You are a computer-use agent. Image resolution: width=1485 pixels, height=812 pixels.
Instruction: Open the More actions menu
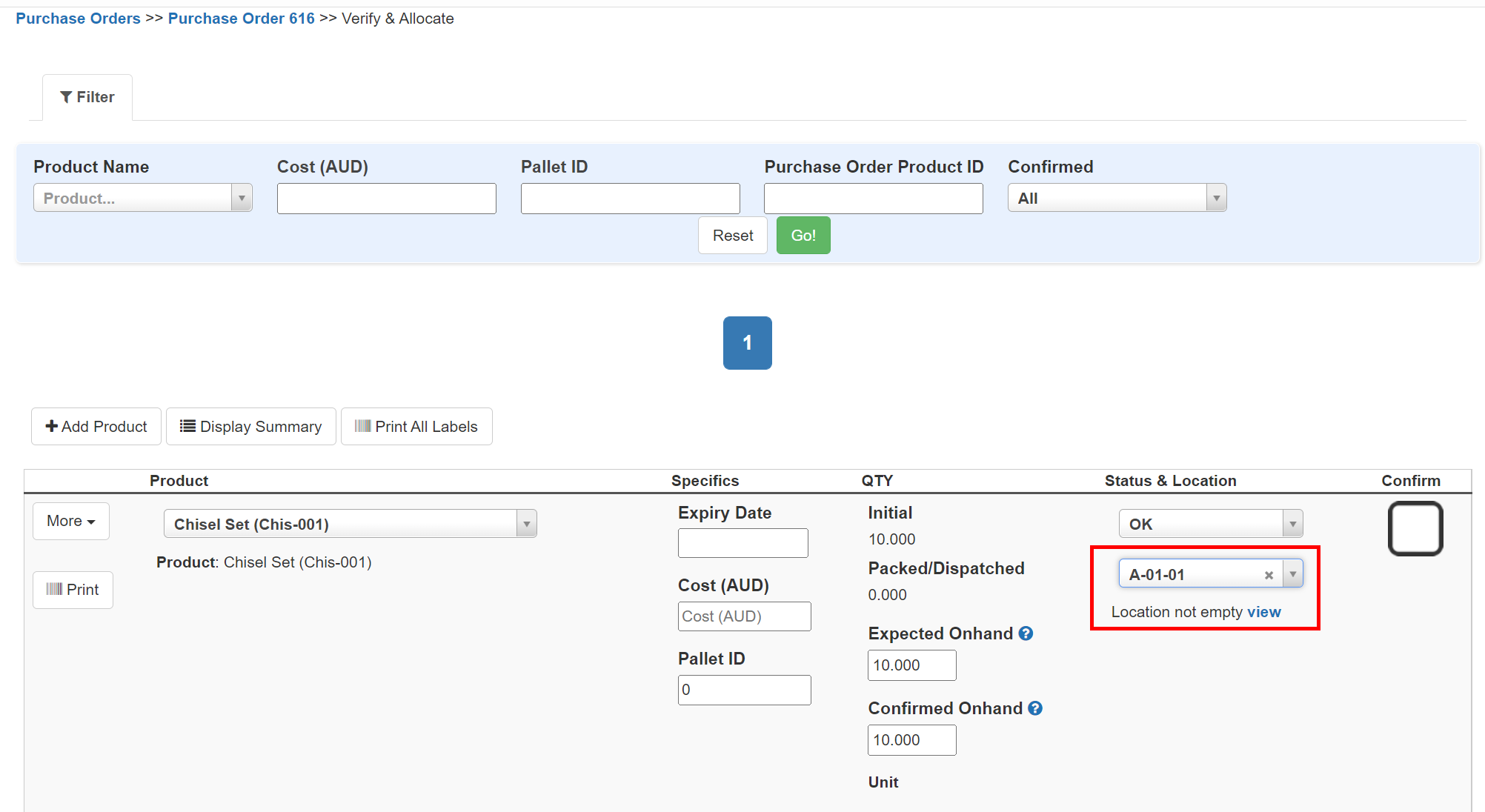click(x=71, y=521)
